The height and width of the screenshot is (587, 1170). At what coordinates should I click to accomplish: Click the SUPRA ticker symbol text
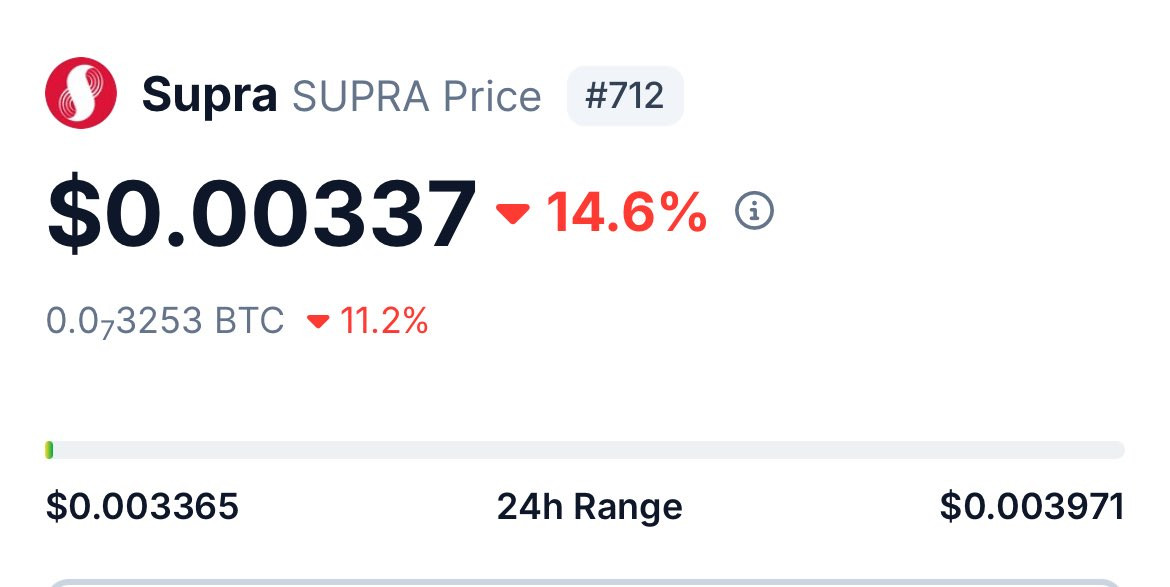(361, 97)
